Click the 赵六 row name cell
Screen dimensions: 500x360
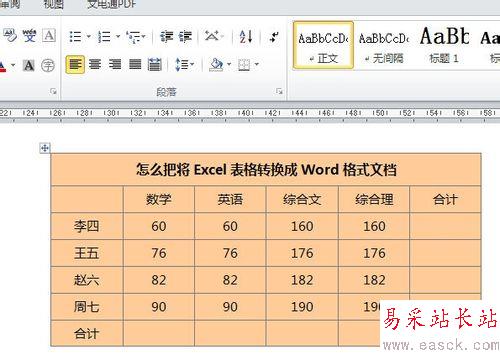click(87, 280)
